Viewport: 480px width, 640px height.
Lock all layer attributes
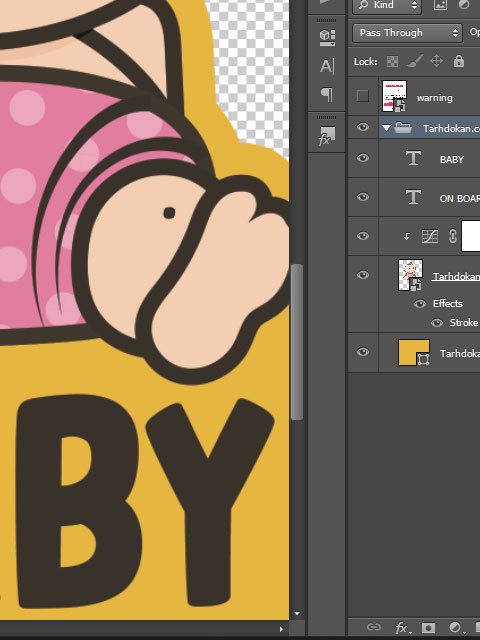tap(459, 61)
